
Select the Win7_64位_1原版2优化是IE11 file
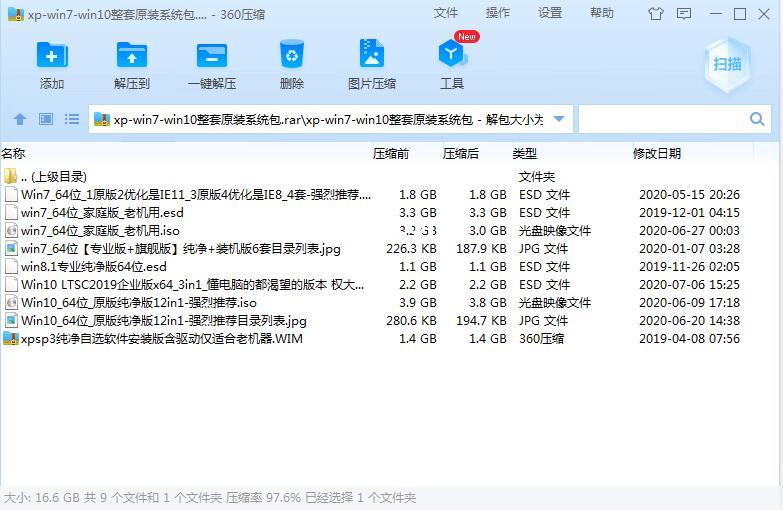[x=196, y=194]
